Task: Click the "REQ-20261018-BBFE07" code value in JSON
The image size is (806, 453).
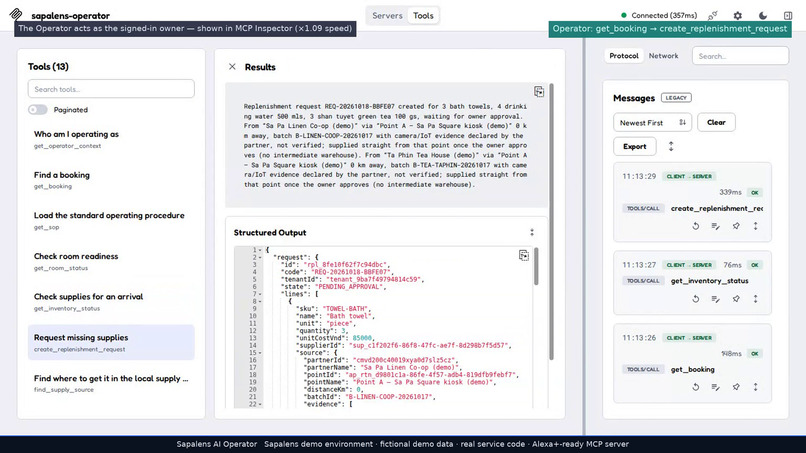Action: [351, 272]
